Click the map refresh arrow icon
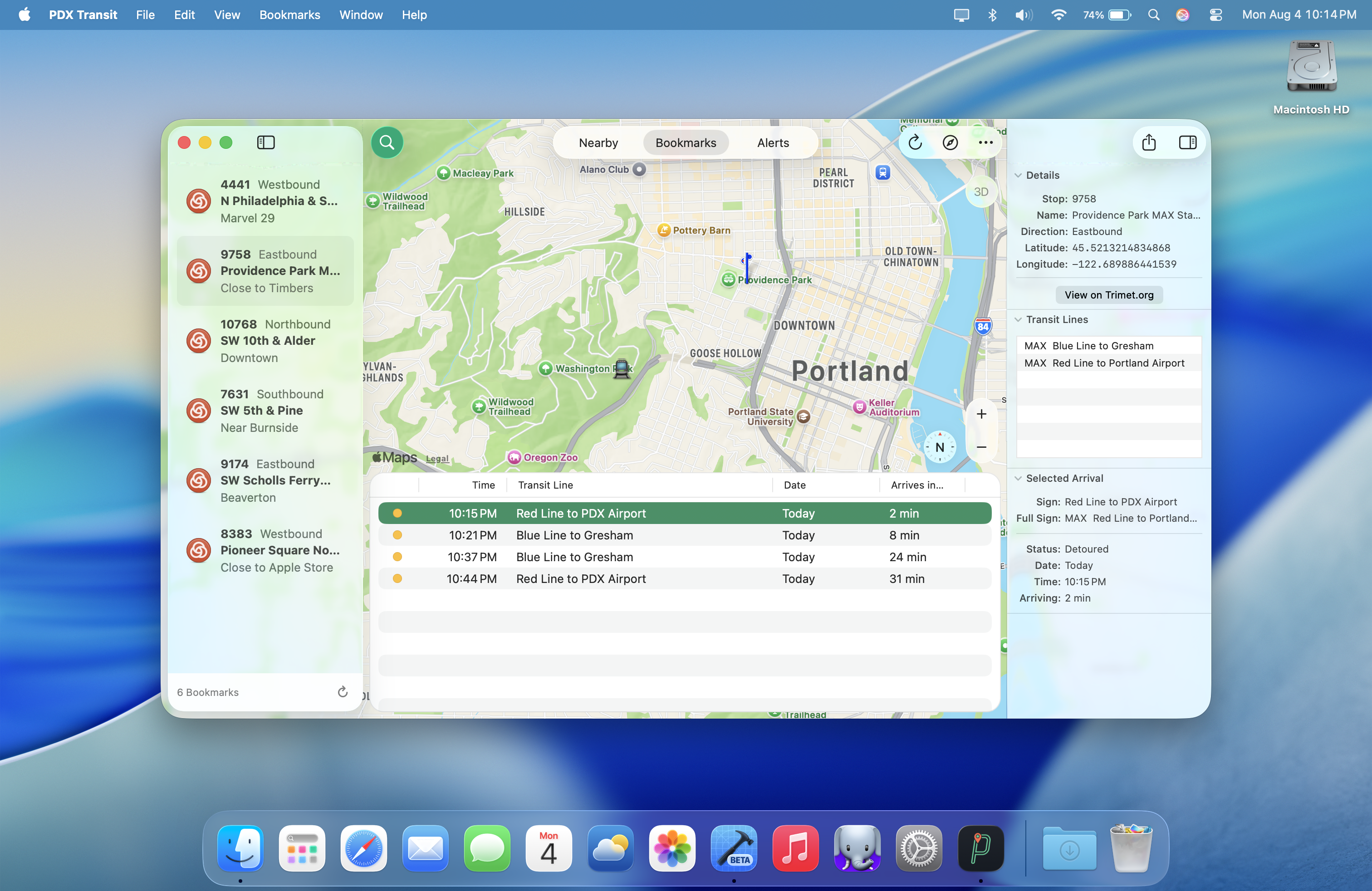Screen dimensions: 1372x891 pyautogui.click(x=915, y=142)
